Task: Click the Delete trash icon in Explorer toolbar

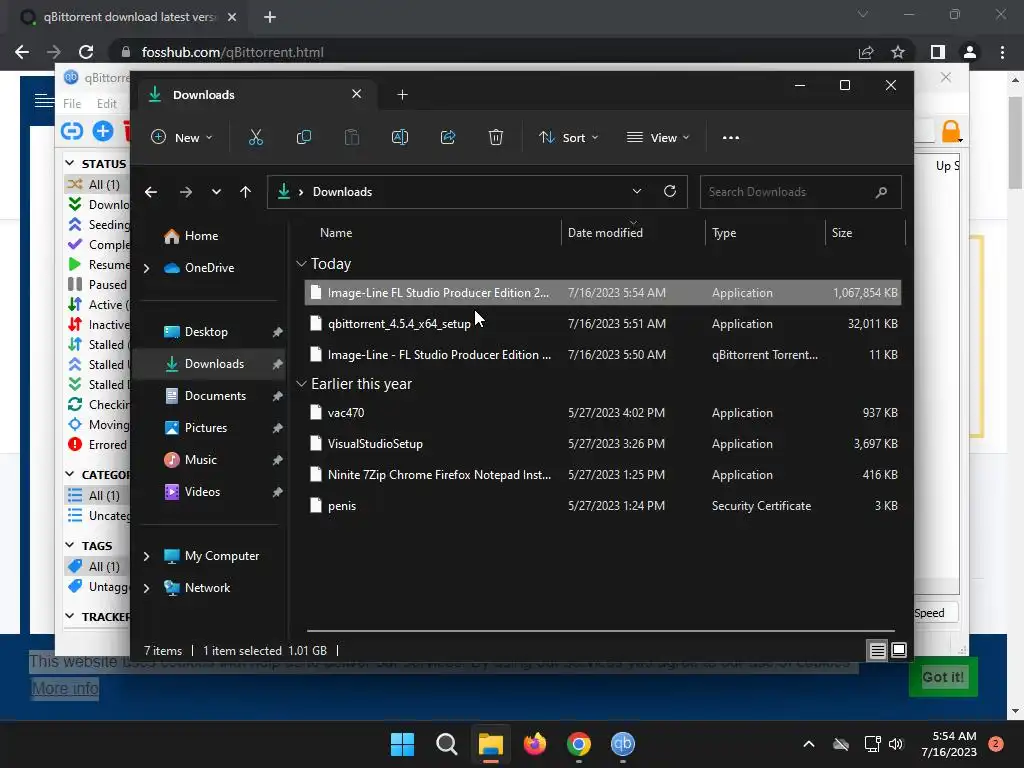Action: tap(496, 137)
